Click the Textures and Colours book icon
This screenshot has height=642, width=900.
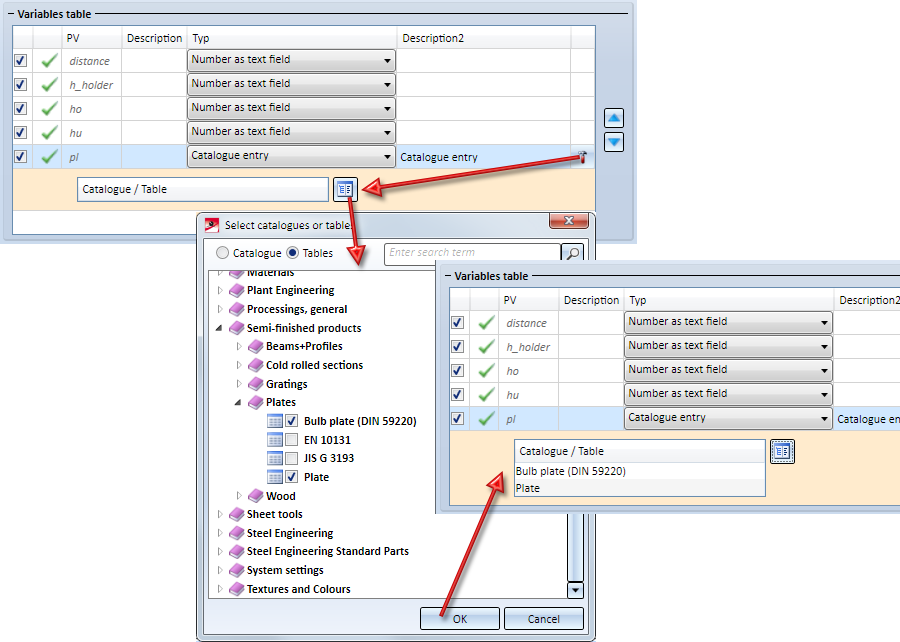coord(236,589)
